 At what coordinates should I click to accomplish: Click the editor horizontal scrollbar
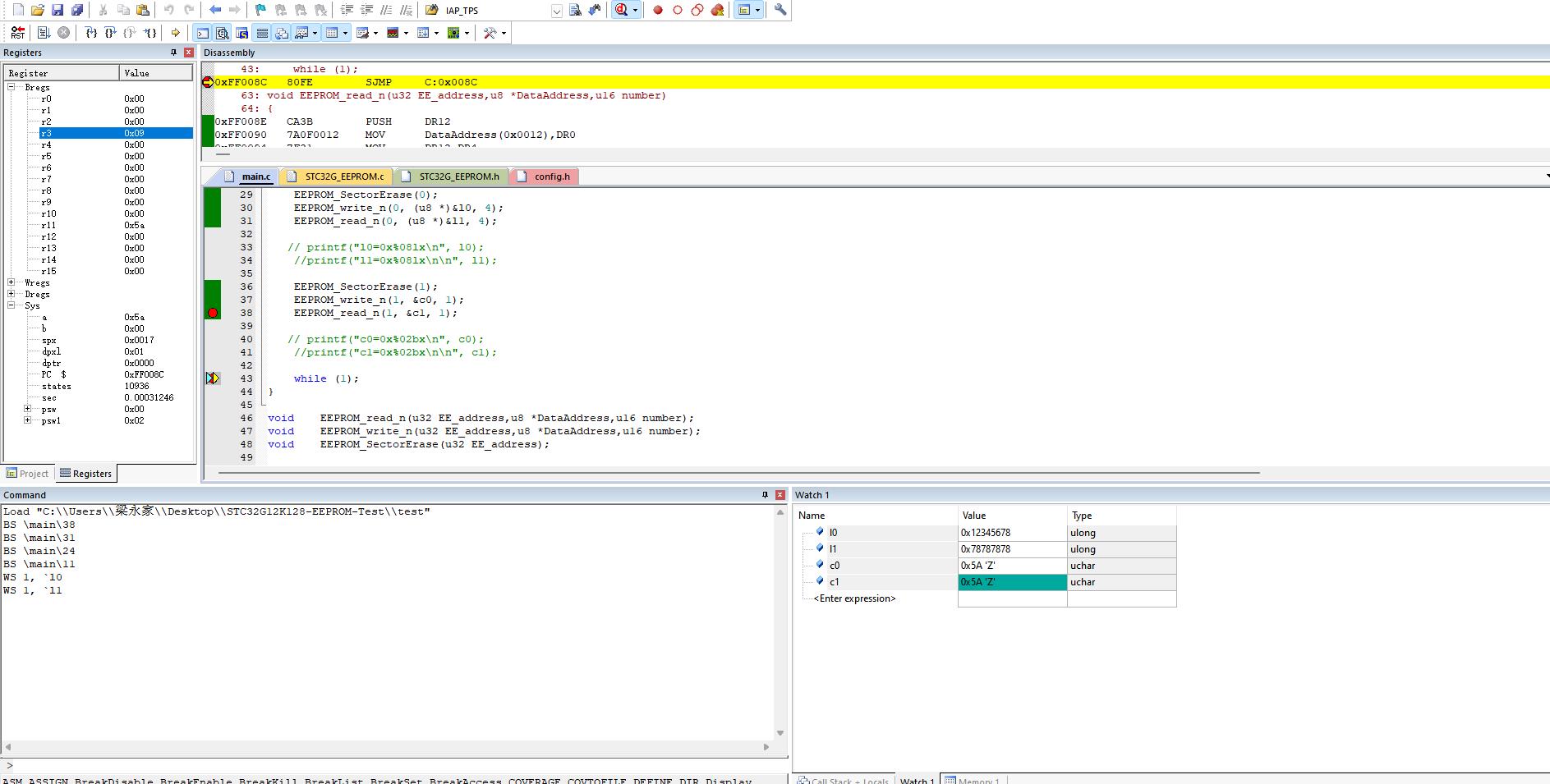click(x=738, y=473)
